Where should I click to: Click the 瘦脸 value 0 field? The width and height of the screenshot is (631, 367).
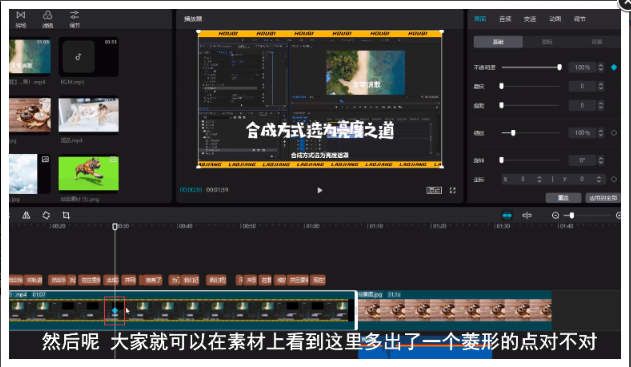pos(582,105)
